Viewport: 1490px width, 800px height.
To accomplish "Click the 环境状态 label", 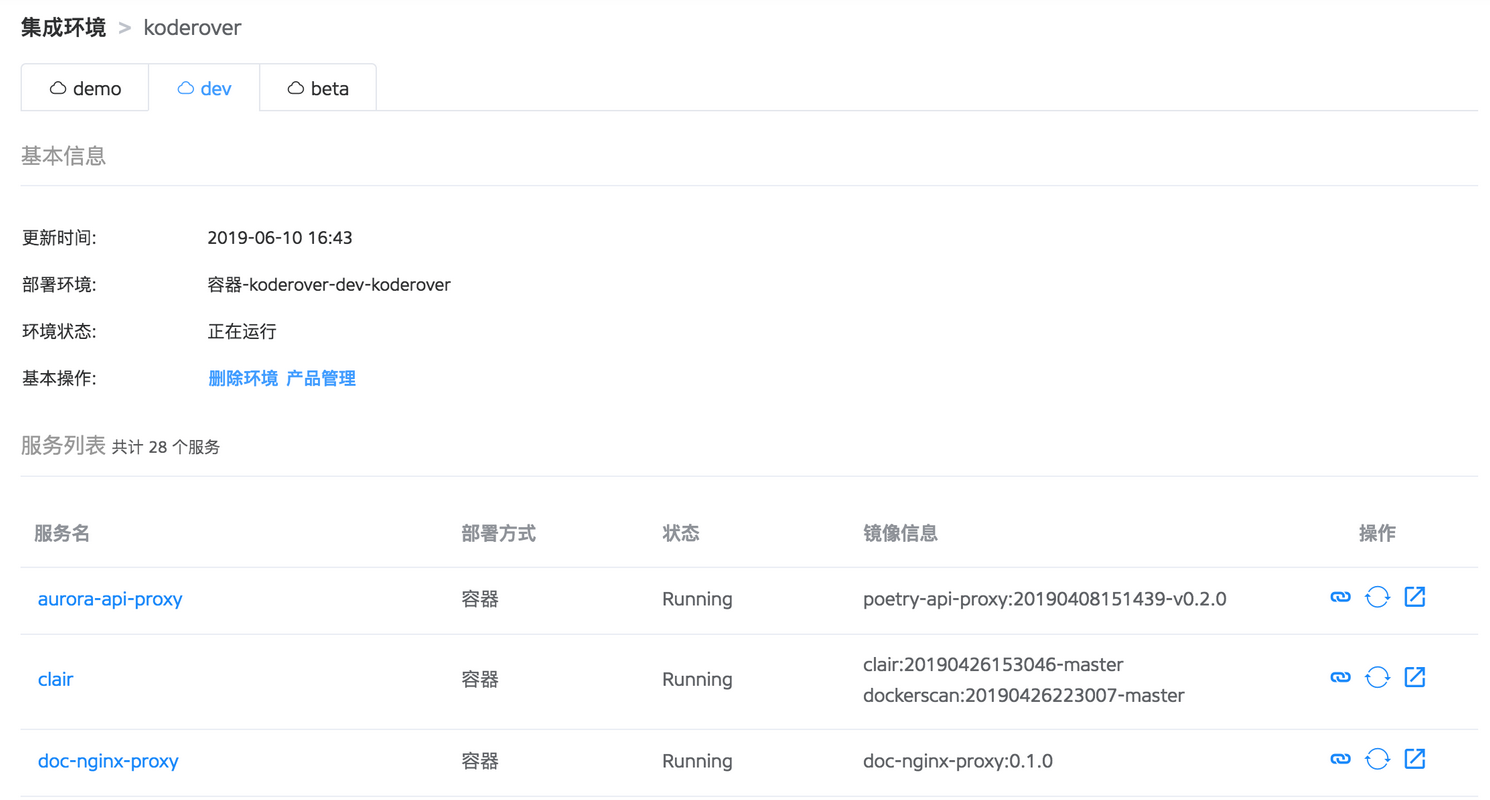I will coord(59,331).
